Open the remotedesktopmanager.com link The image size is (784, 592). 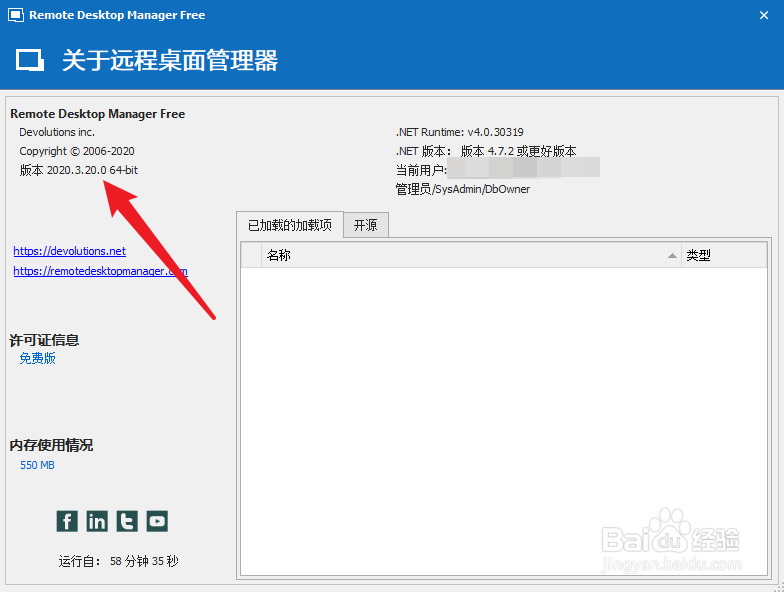(100, 271)
